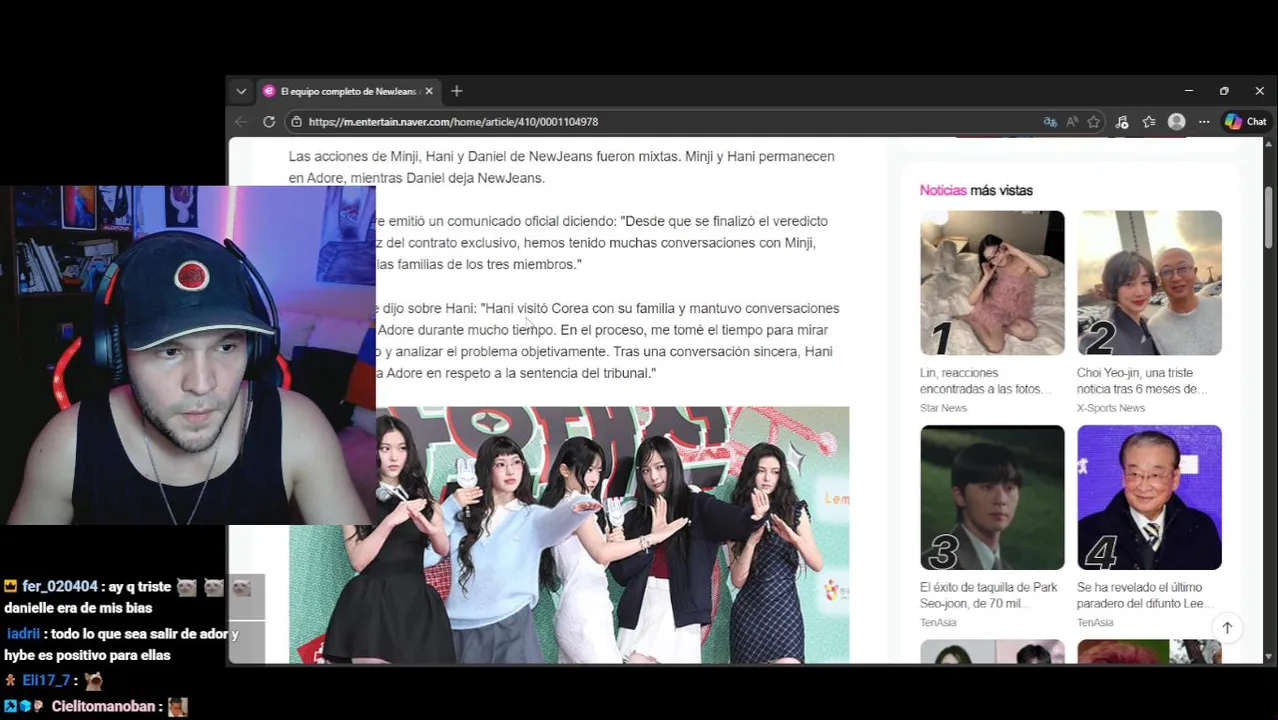
Task: Open the media control icon
Action: 1122,122
